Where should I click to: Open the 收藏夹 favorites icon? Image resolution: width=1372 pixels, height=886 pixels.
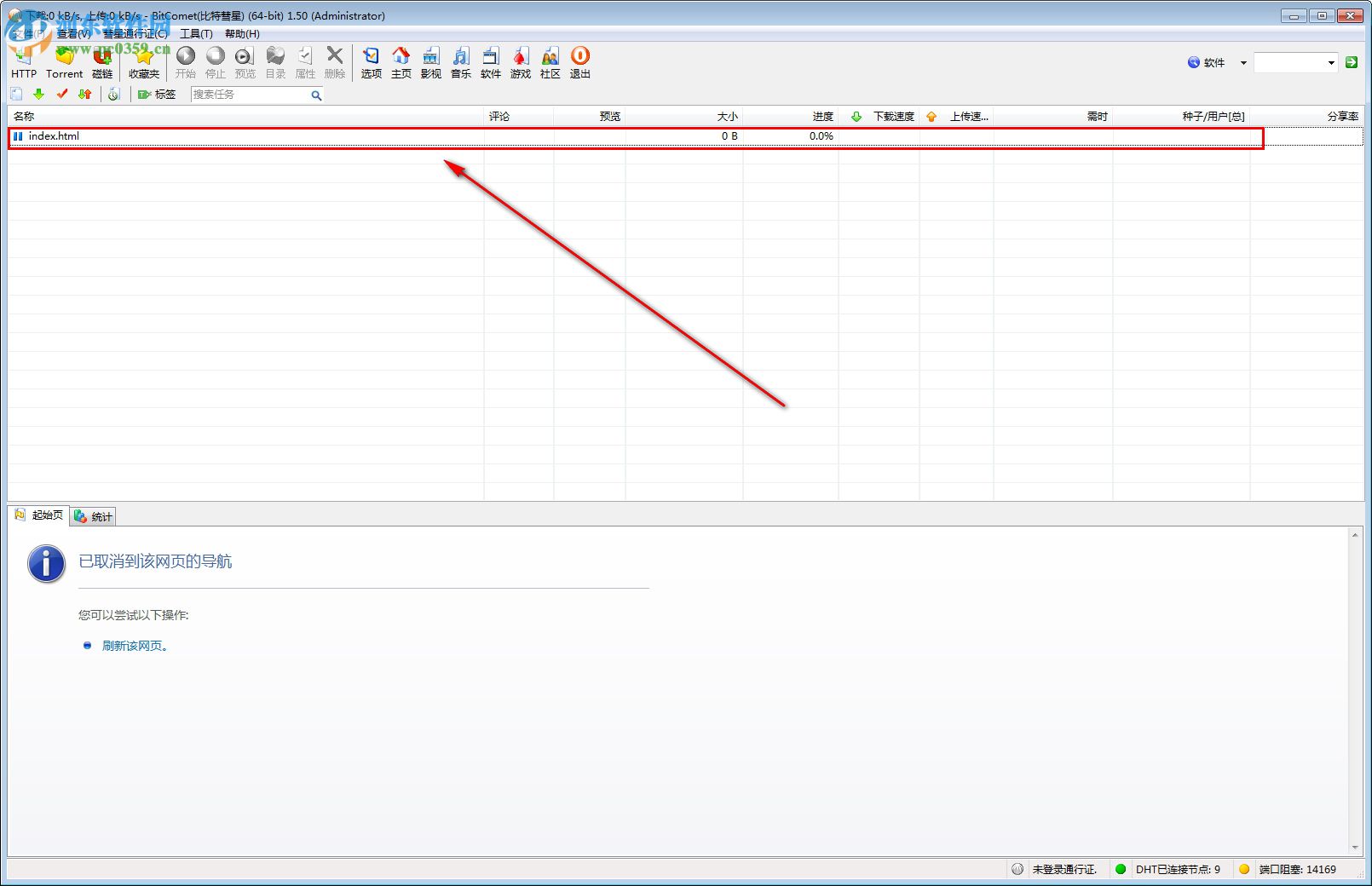point(144,62)
